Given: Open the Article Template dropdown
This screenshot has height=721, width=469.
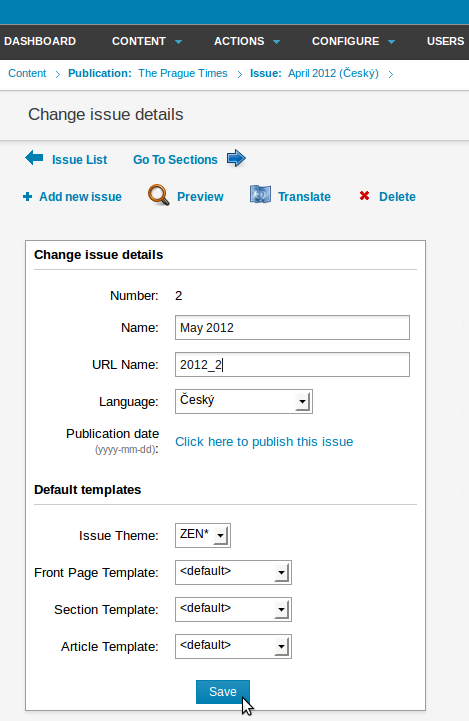Looking at the screenshot, I should point(233,647).
